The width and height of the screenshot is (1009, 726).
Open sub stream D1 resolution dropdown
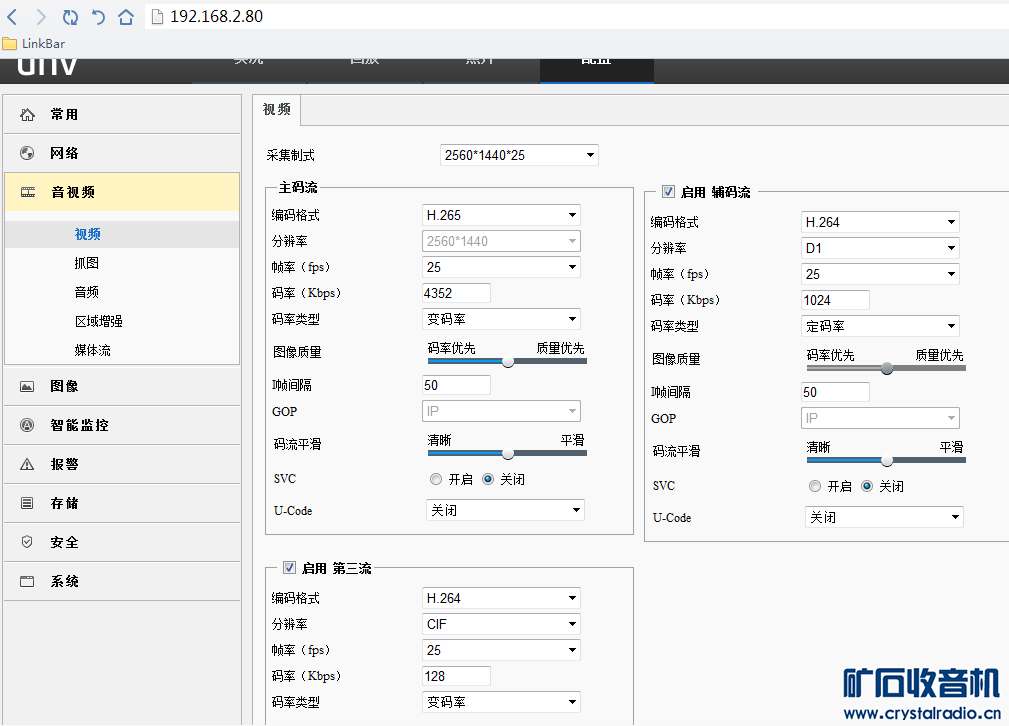pos(880,248)
